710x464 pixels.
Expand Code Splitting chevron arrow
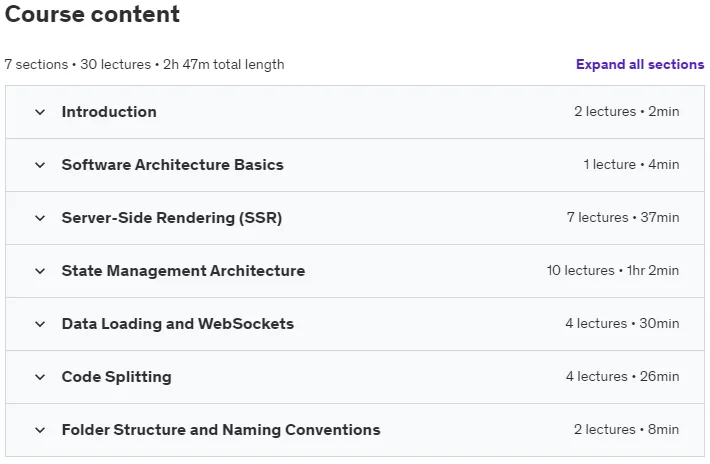[40, 377]
